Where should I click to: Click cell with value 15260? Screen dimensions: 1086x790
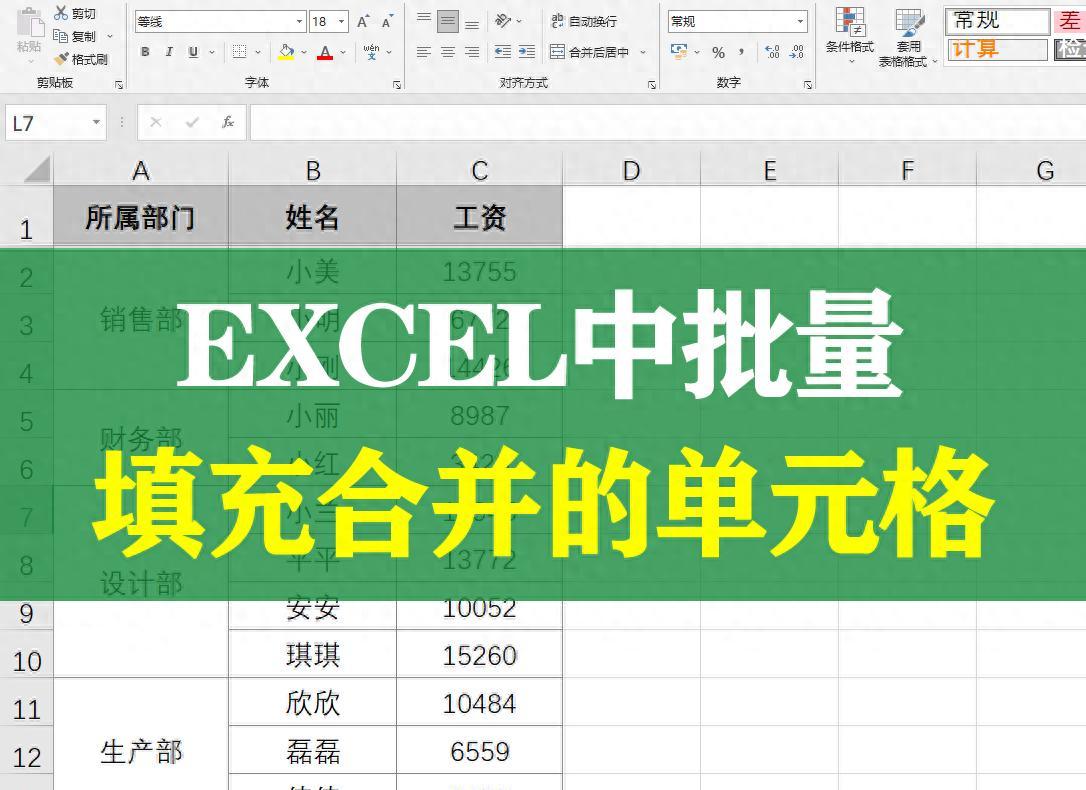pos(479,654)
